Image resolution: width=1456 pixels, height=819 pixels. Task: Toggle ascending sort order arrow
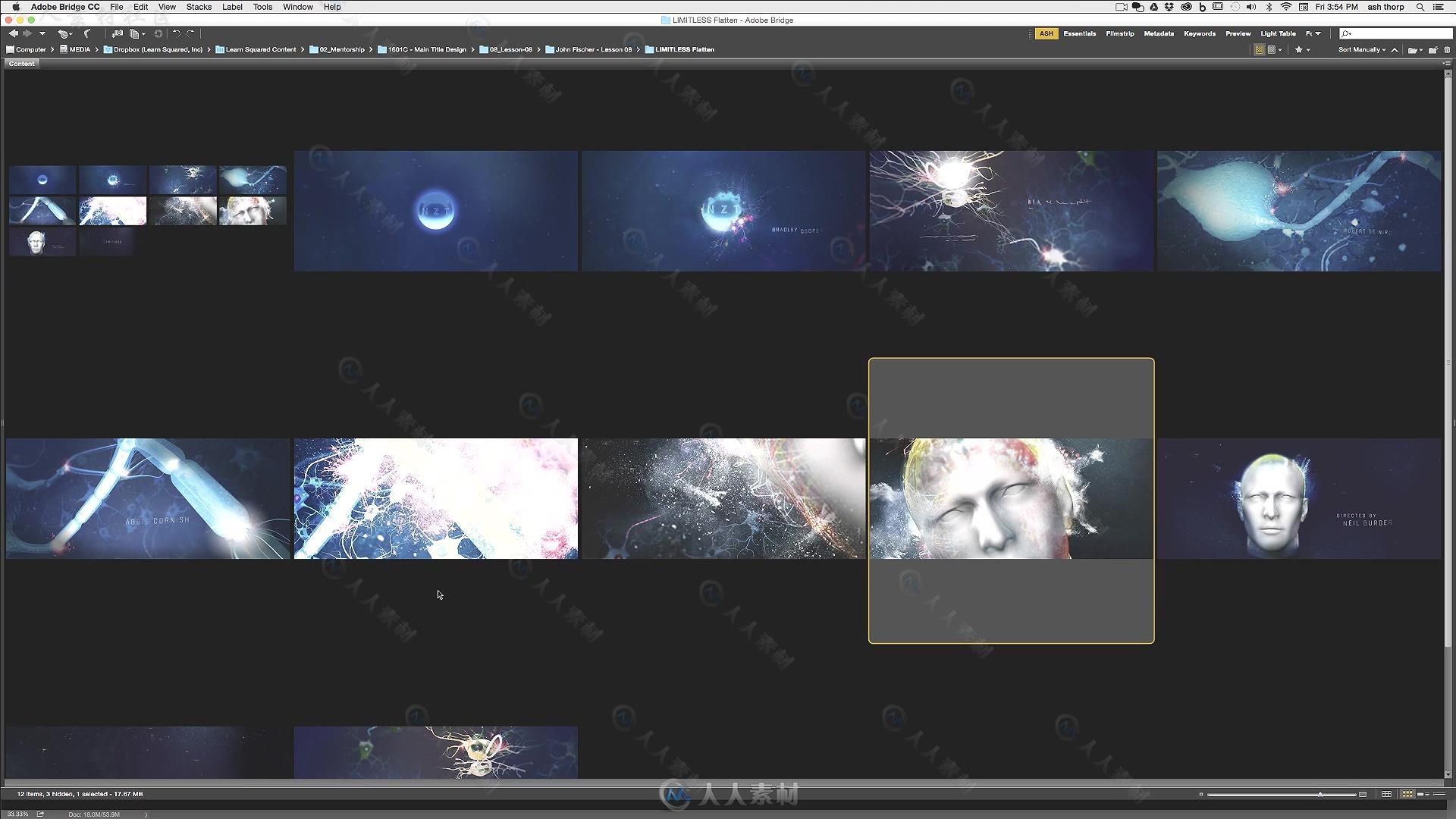[1395, 49]
